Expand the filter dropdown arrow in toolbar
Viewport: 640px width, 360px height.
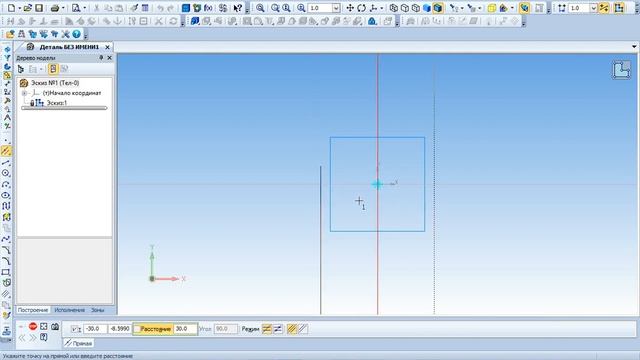pos(462,8)
